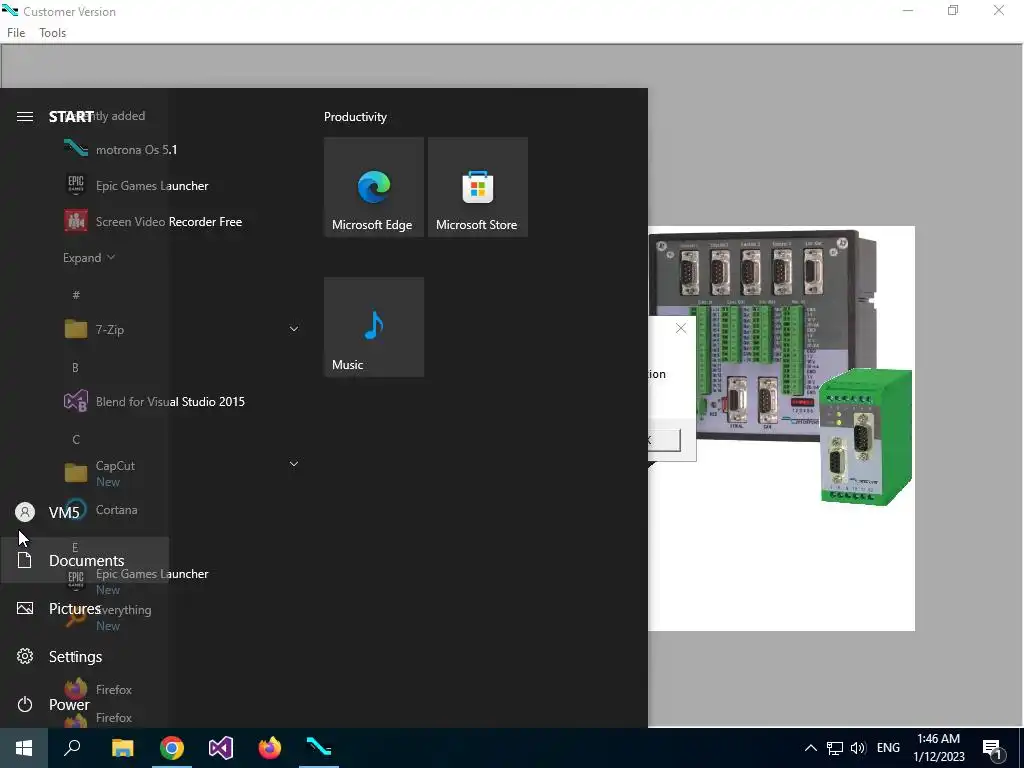1024x768 pixels.
Task: Click the # letter header
Action: click(x=76, y=295)
